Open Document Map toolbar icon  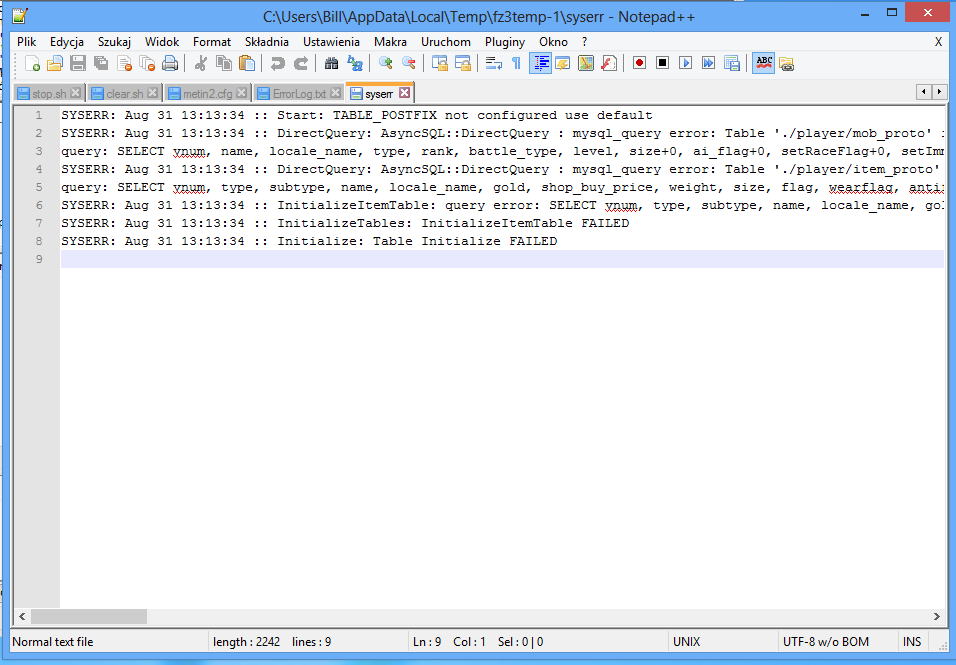pyautogui.click(x=586, y=63)
